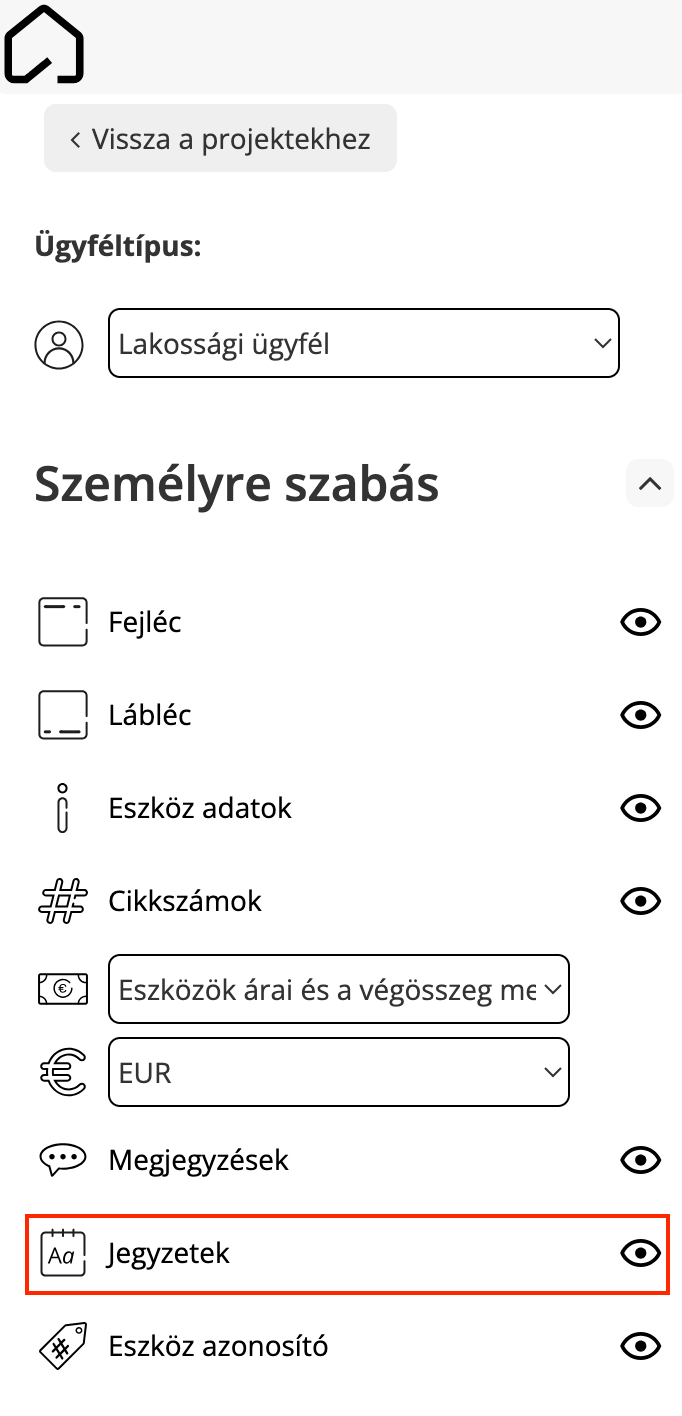Image resolution: width=682 pixels, height=1416 pixels.
Task: Click the user profile icon beside Ügyféltípus
Action: pyautogui.click(x=59, y=344)
